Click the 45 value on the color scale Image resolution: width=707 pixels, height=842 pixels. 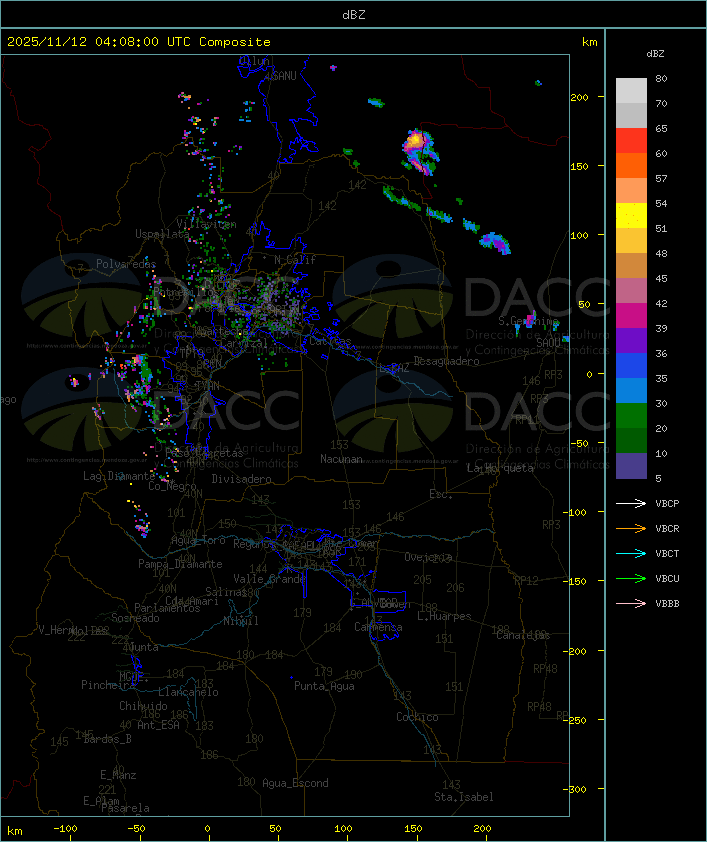click(661, 279)
